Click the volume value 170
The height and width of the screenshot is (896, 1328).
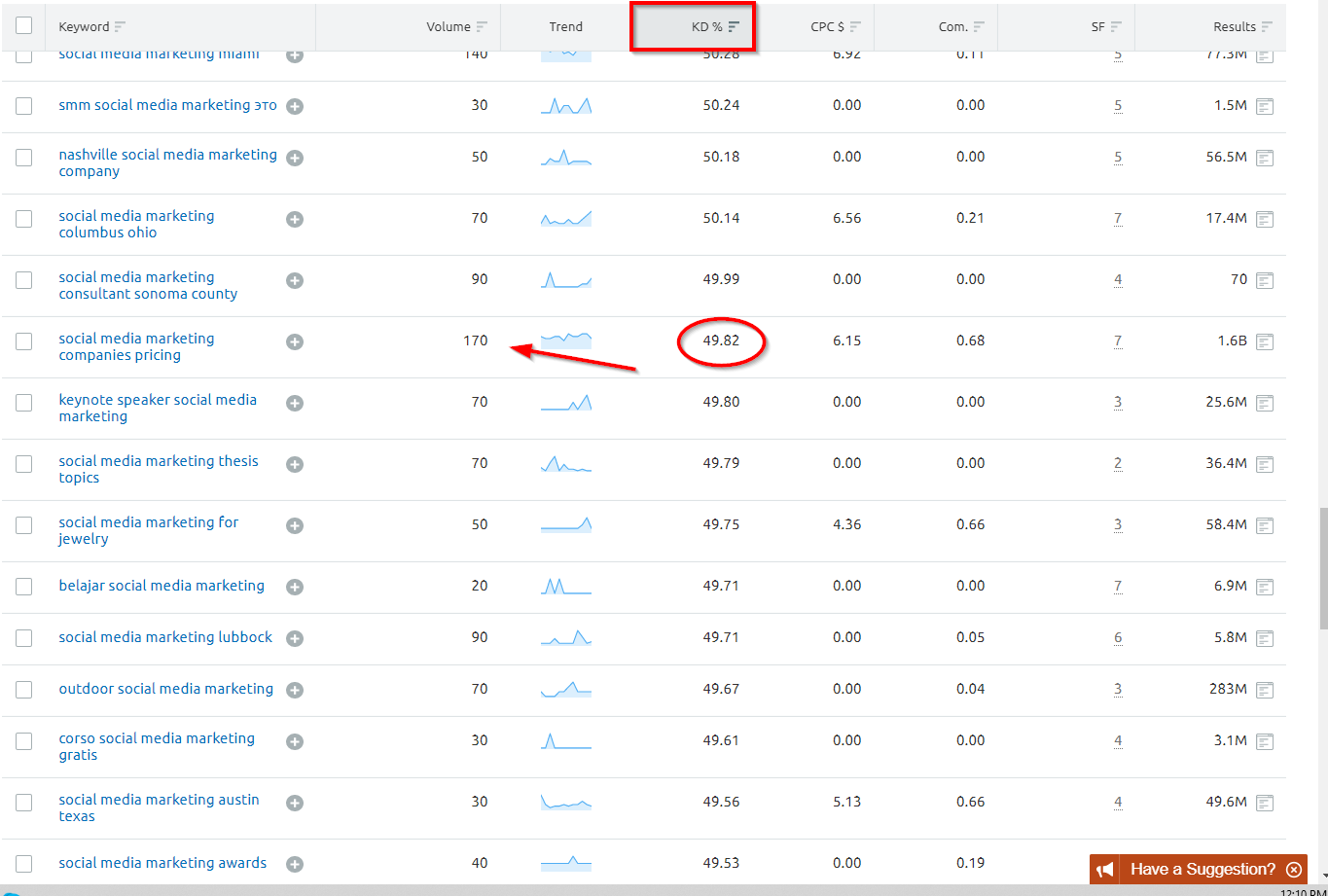(476, 341)
